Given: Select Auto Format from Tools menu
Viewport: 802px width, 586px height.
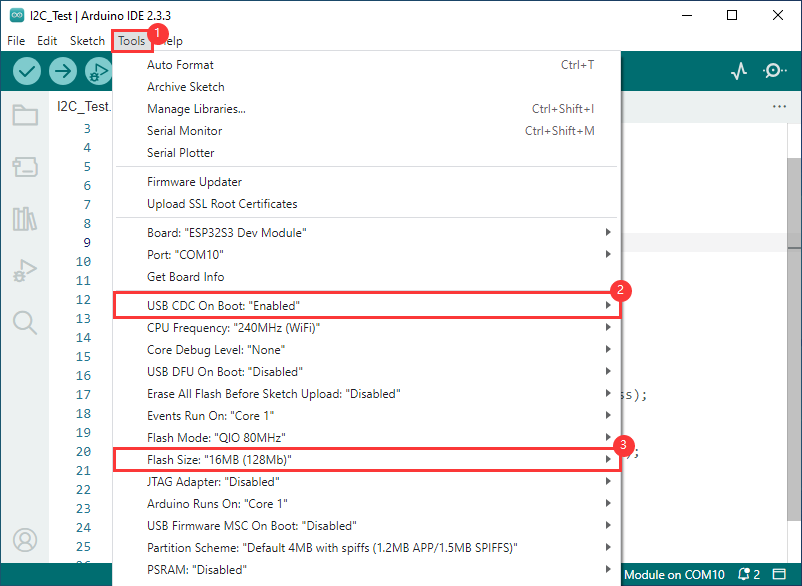Looking at the screenshot, I should click(x=181, y=65).
